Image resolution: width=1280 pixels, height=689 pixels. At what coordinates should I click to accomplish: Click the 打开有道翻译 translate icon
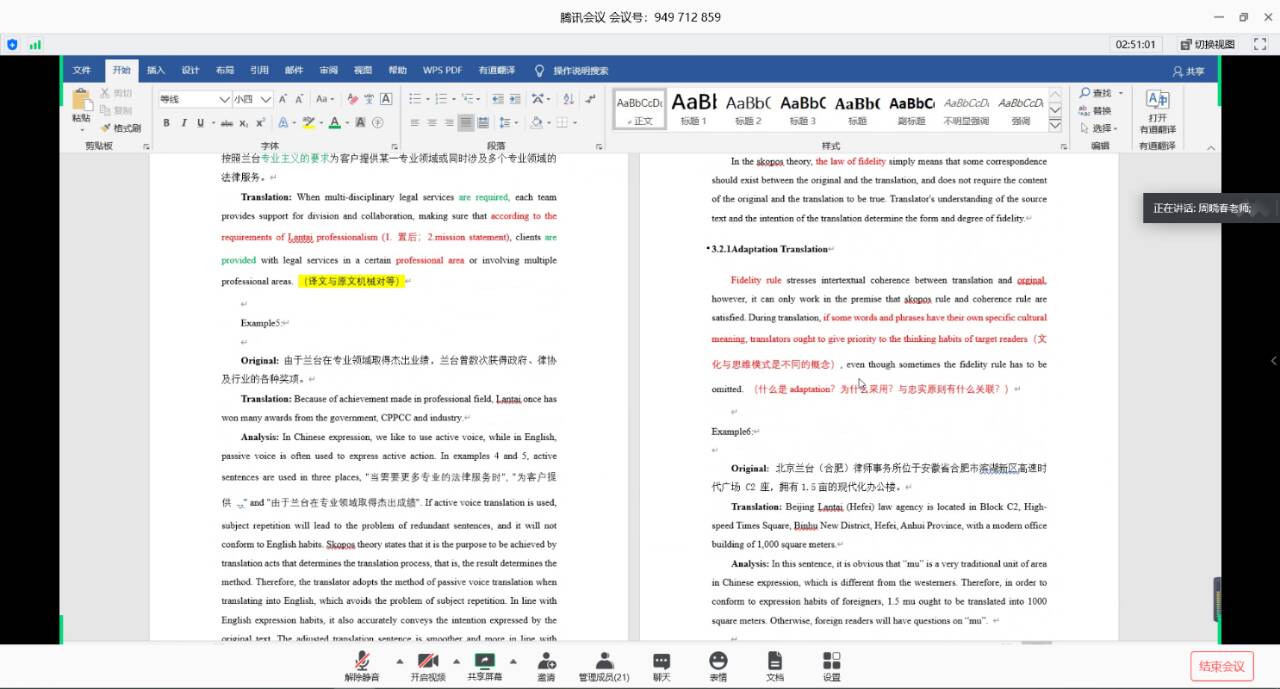1157,110
